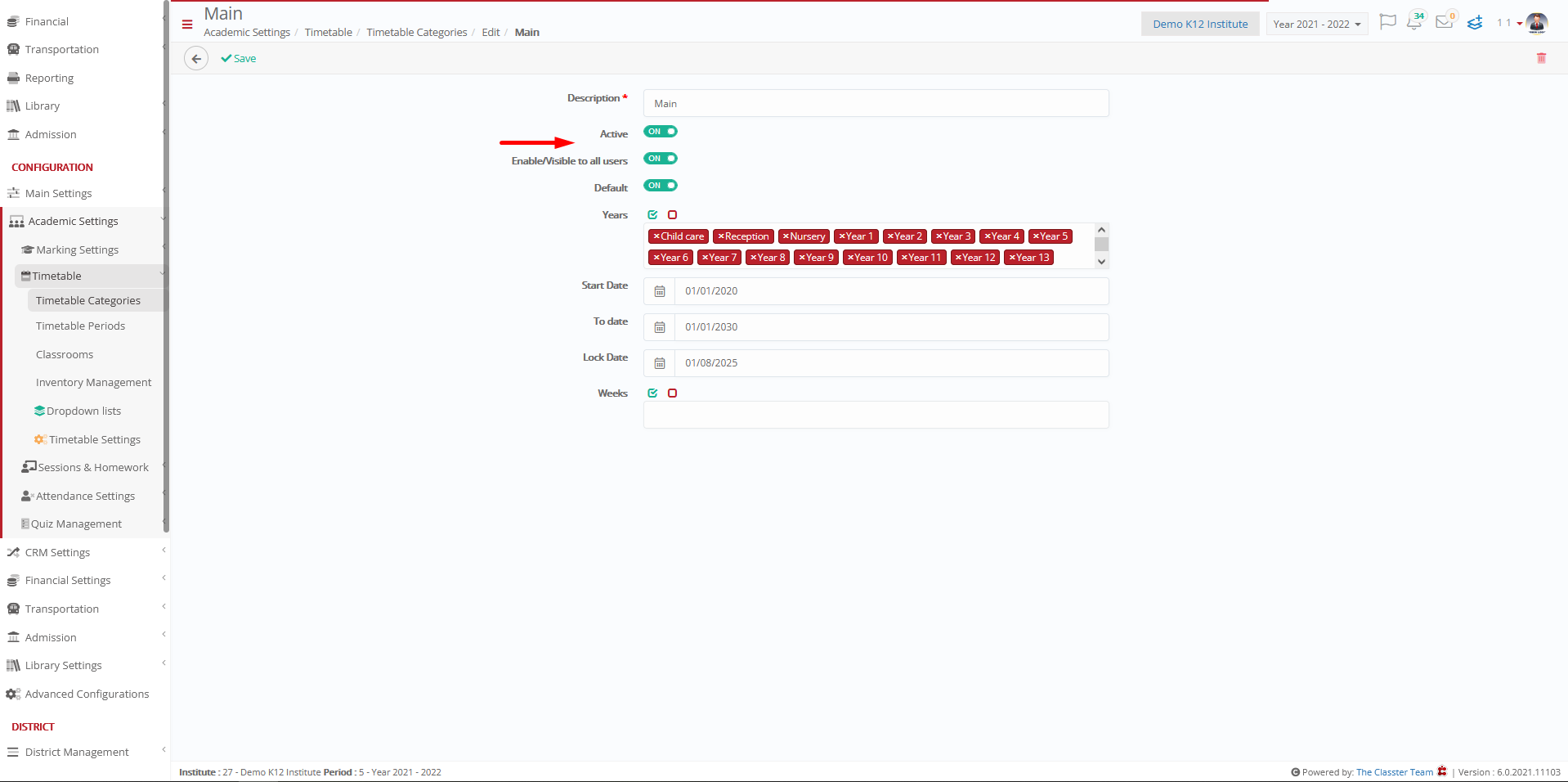Click the Timetable Settings gear icon
The width and height of the screenshot is (1568, 782).
click(x=40, y=439)
